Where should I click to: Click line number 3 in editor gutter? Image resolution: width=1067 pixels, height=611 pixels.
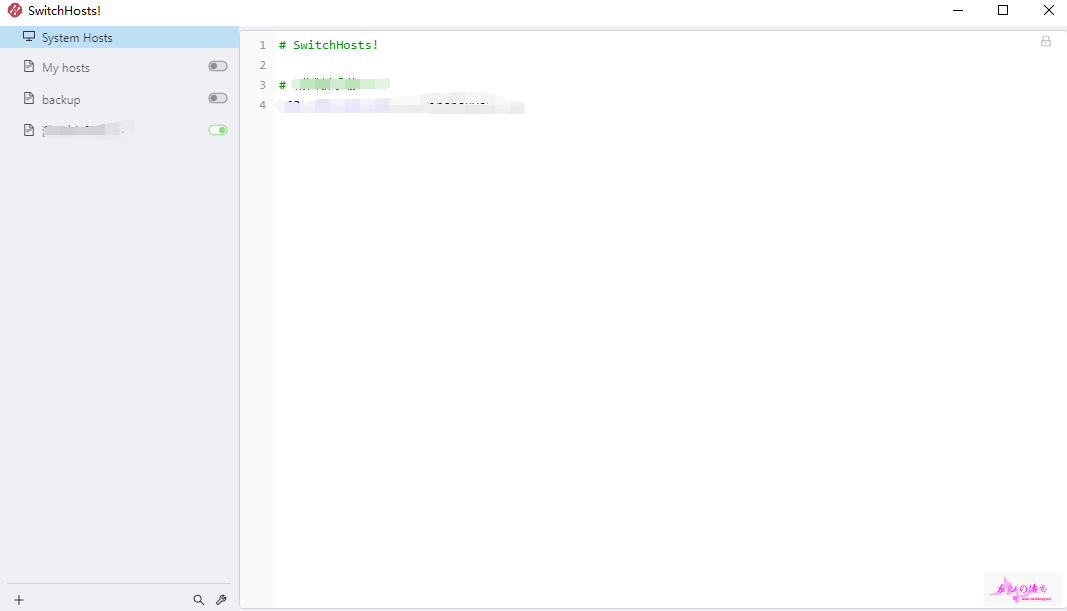click(x=263, y=85)
